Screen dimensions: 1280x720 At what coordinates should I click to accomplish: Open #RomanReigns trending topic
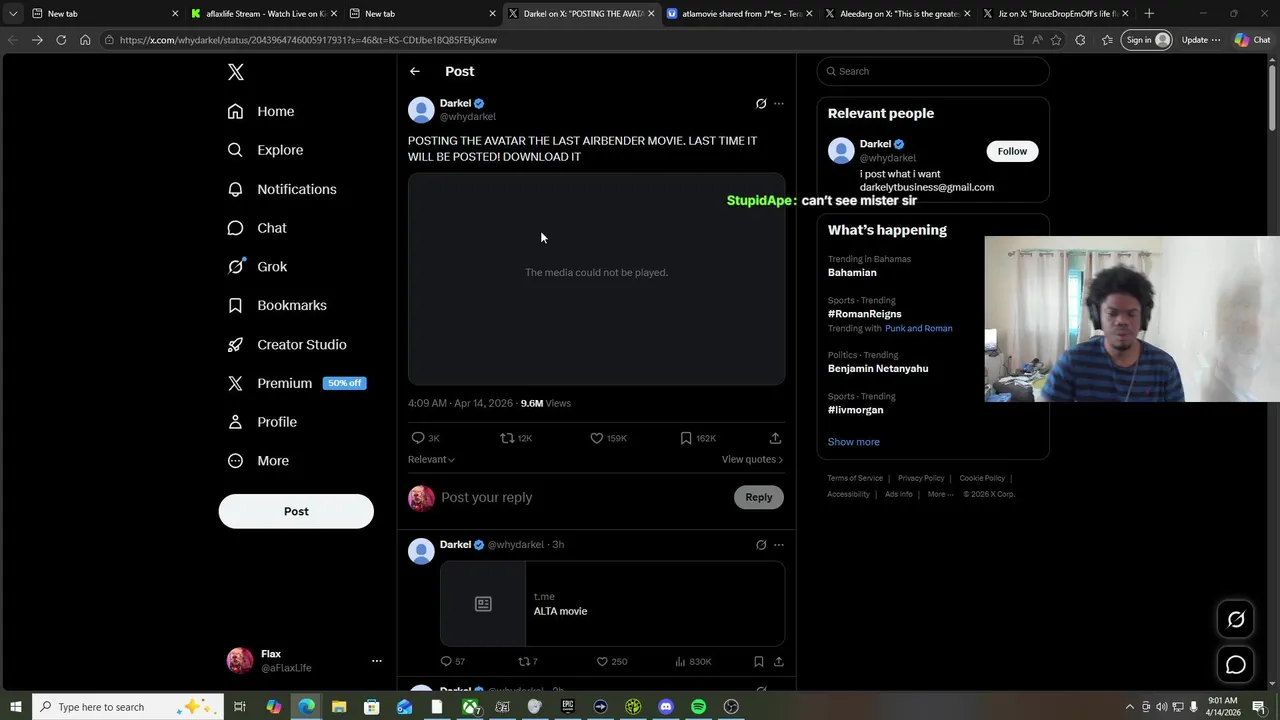(864, 314)
